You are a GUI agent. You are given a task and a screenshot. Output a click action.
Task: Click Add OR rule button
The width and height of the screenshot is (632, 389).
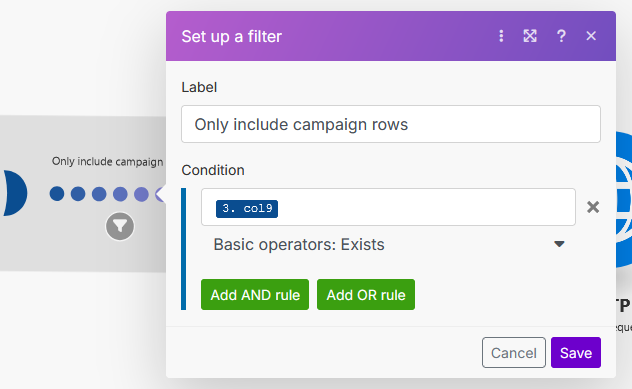366,295
